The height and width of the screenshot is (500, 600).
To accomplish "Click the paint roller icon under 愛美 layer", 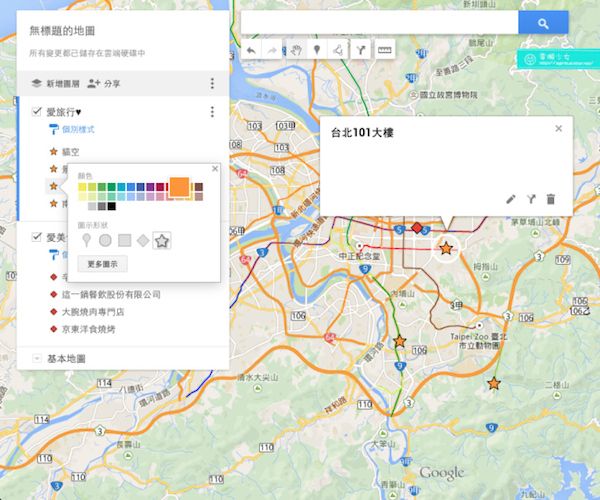I will click(x=54, y=254).
